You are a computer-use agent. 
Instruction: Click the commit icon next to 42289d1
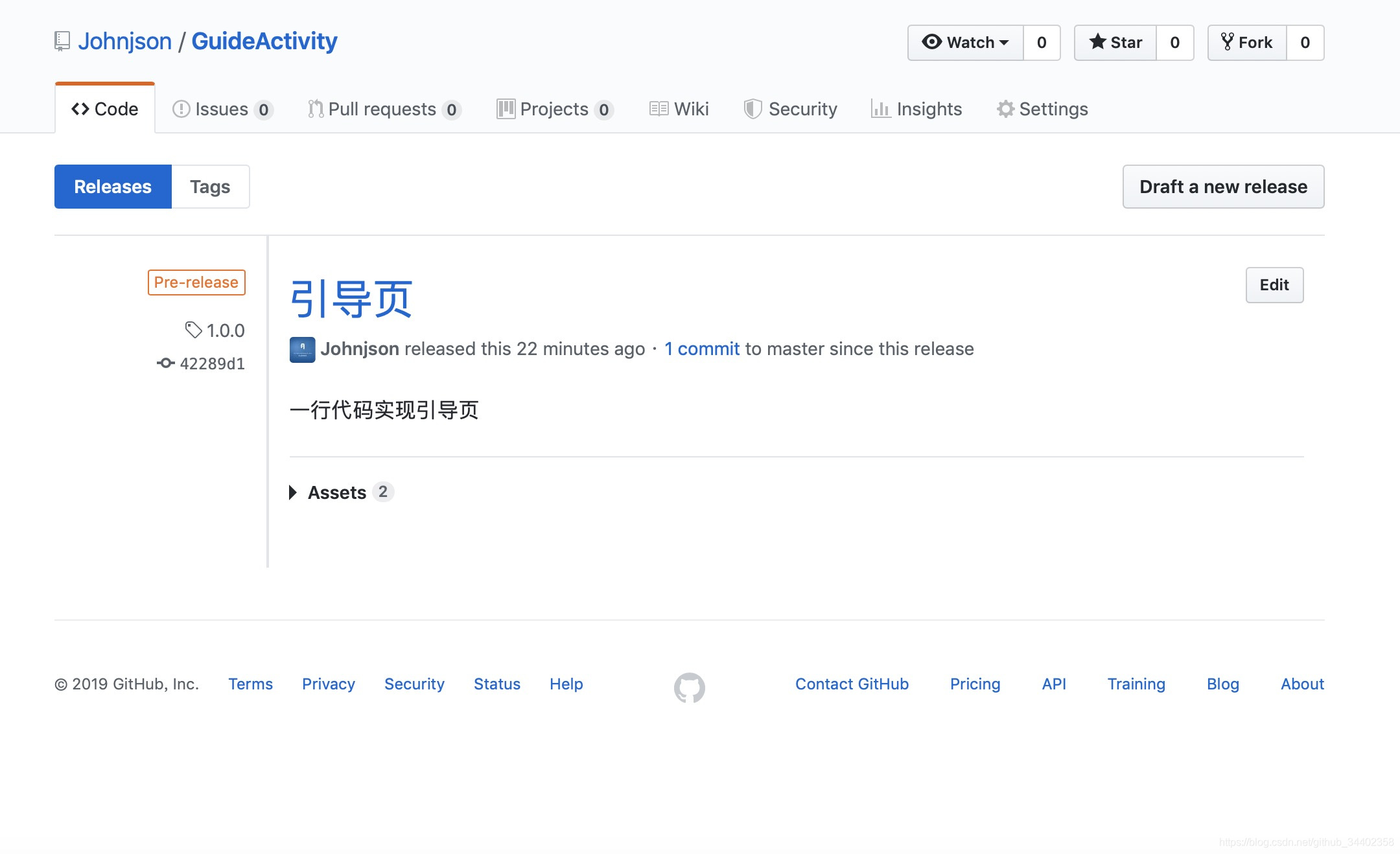(x=167, y=364)
